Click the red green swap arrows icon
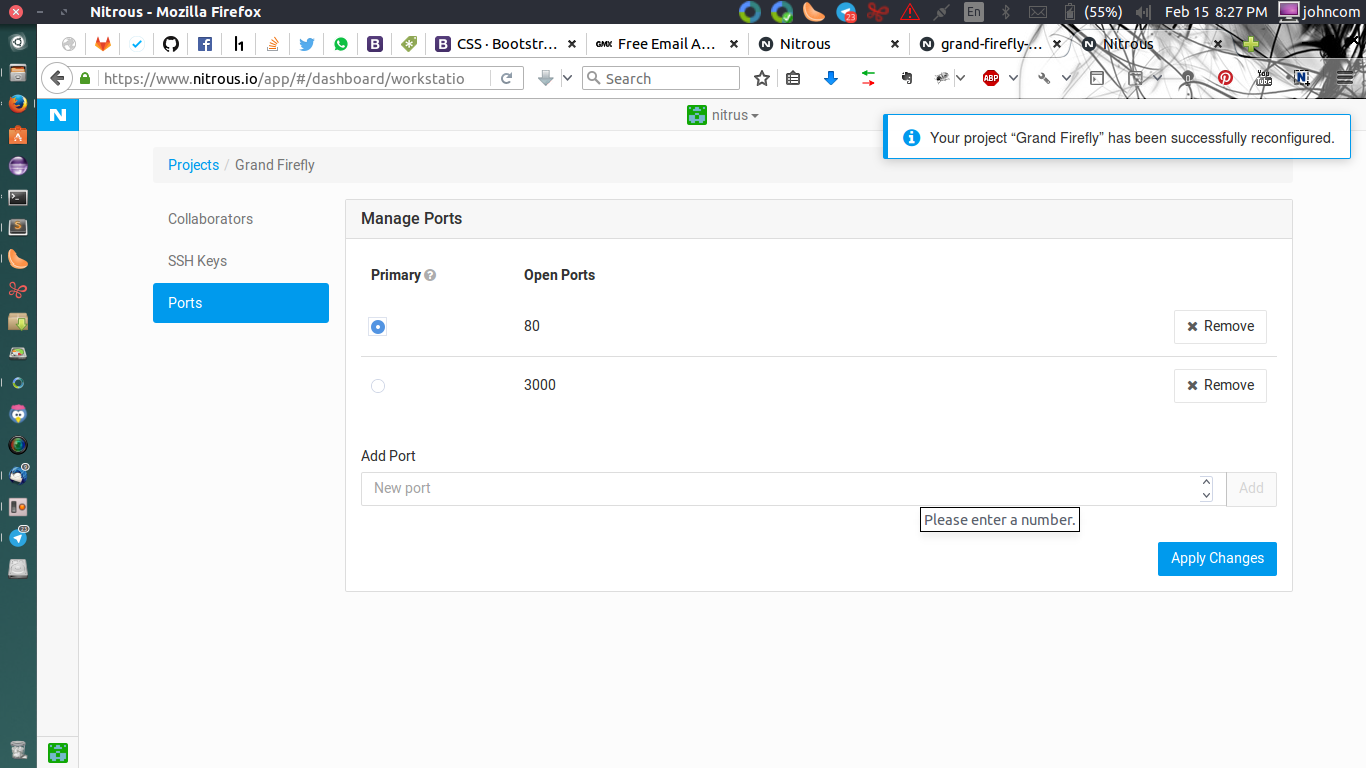This screenshot has width=1366, height=768. click(867, 78)
